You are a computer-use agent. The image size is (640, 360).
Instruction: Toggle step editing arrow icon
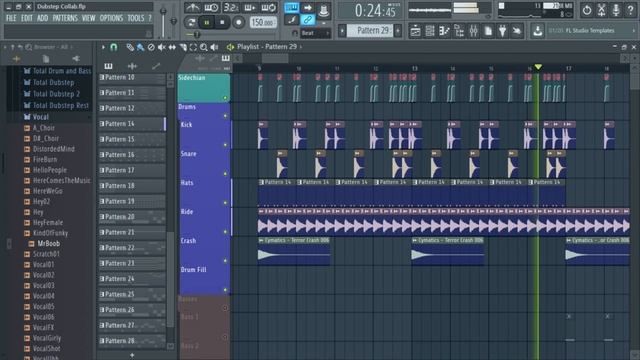coord(307,7)
